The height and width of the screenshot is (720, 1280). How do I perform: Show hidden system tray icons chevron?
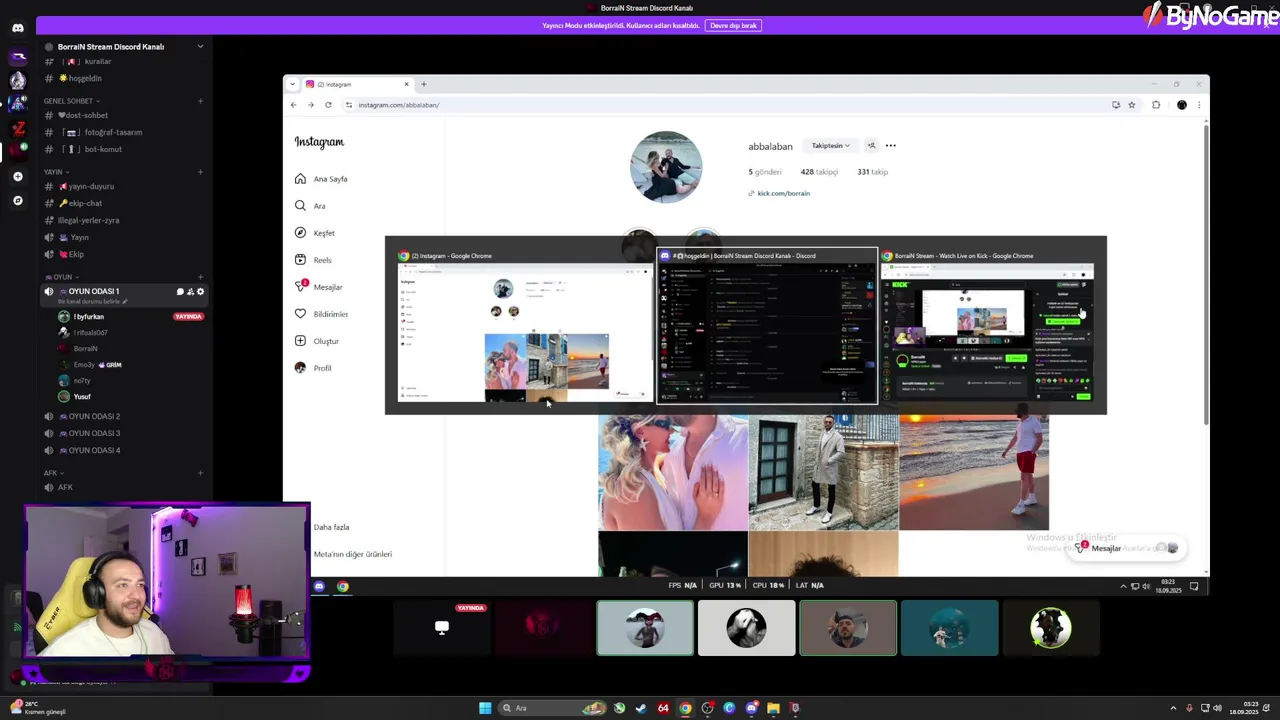coord(1173,708)
